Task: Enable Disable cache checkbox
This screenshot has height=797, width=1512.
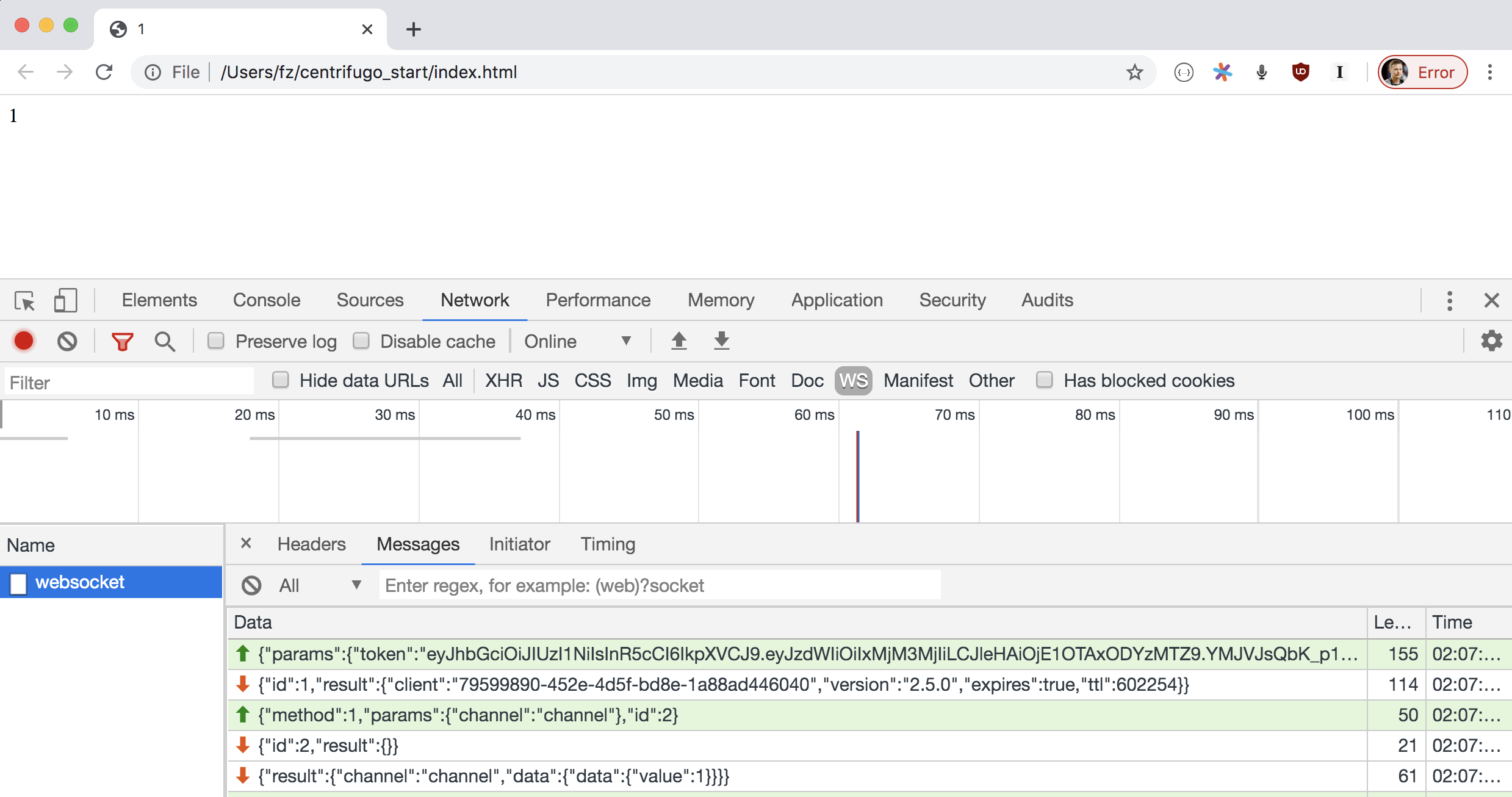Action: 361,341
